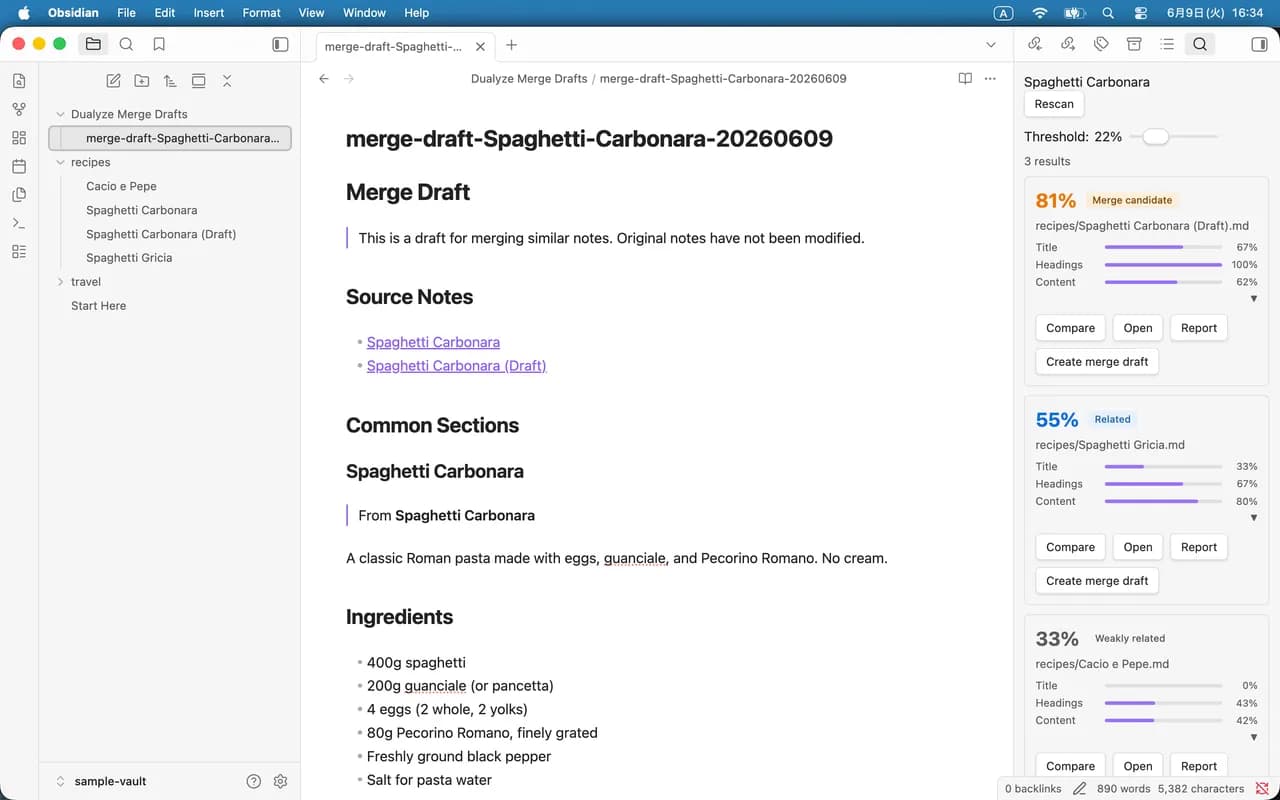
Task: Click the bottom ribbon checklist icon
Action: [x=19, y=251]
